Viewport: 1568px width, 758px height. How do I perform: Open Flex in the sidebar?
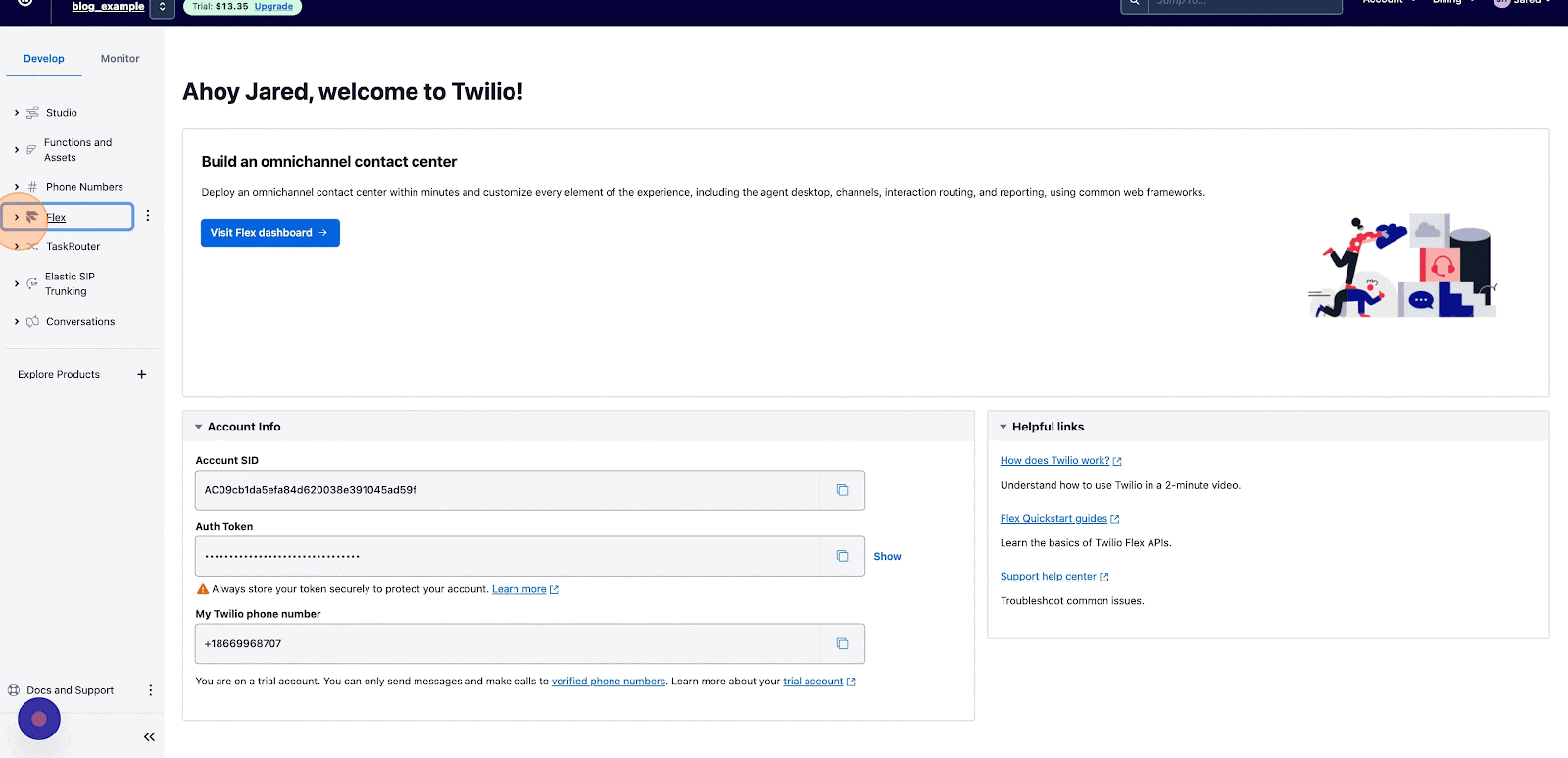click(56, 217)
